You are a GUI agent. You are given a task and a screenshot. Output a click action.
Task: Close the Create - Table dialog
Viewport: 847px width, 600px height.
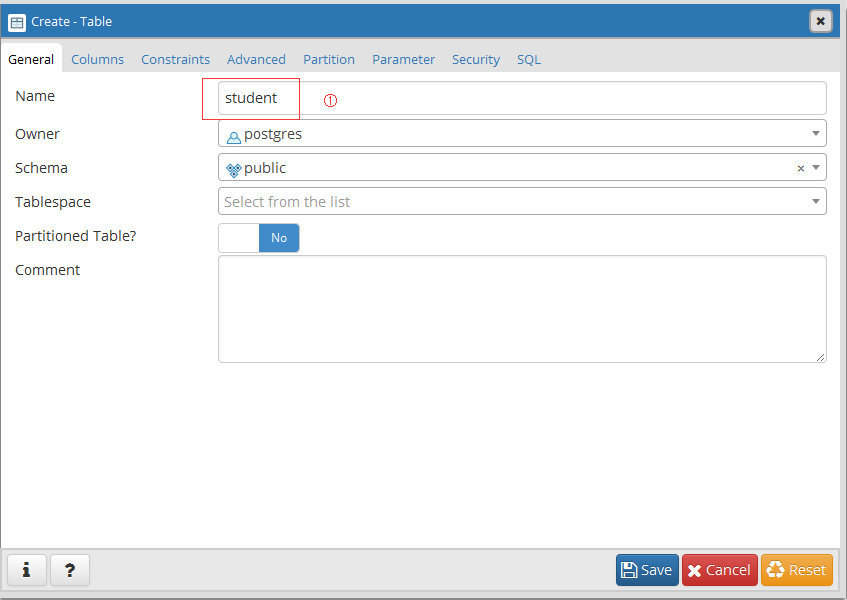tap(821, 22)
